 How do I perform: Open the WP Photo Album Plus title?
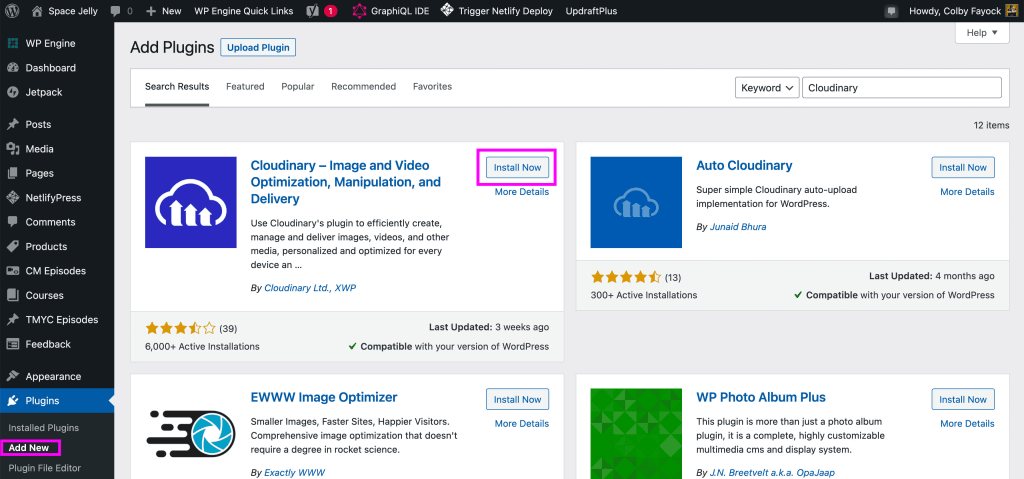(x=761, y=397)
